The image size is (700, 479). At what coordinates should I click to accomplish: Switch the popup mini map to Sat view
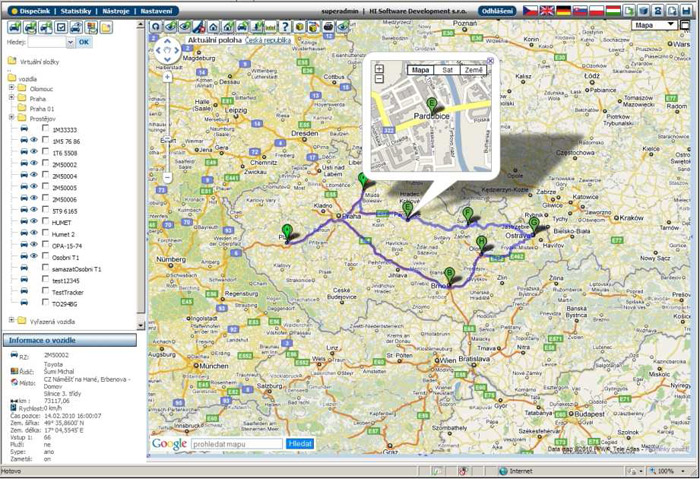[x=447, y=71]
